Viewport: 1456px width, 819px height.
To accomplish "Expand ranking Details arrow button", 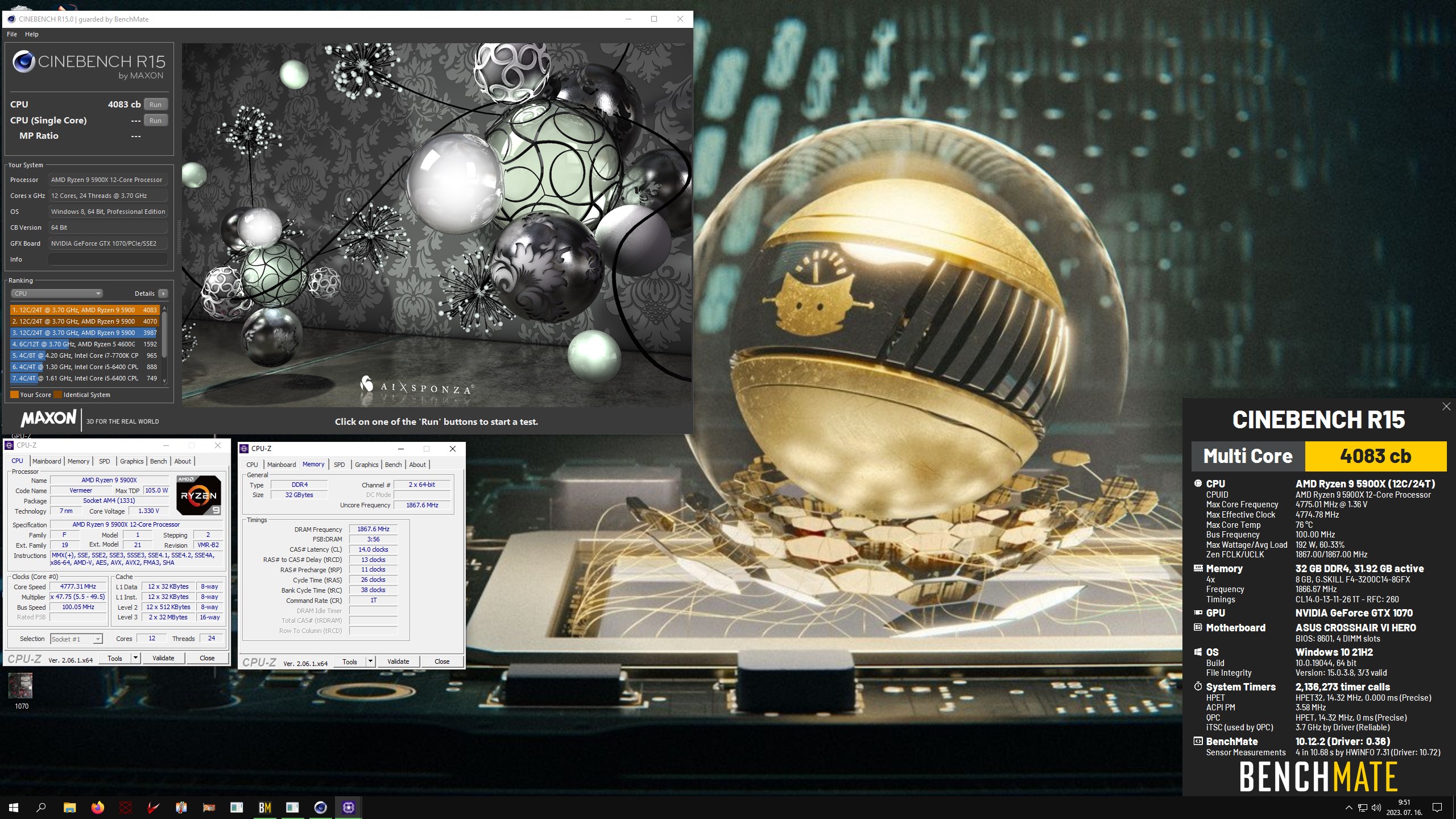I will pos(163,293).
